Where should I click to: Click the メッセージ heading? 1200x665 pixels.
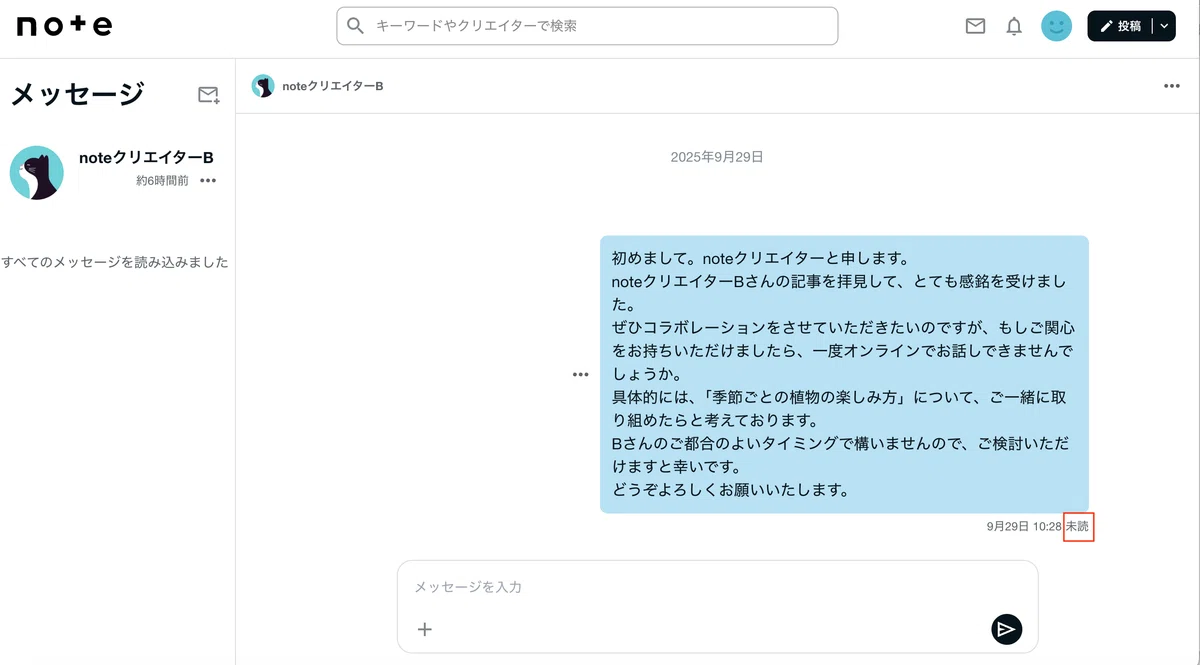tap(78, 94)
